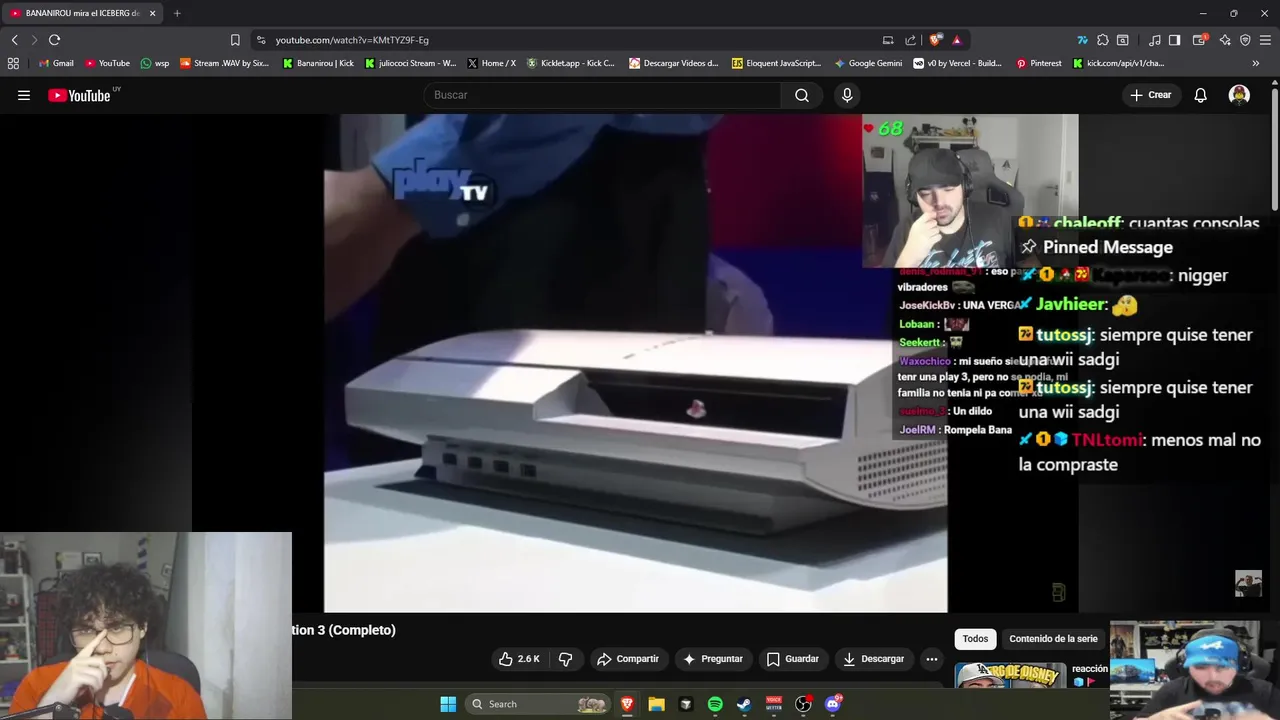Go back to the previous page

tap(14, 40)
